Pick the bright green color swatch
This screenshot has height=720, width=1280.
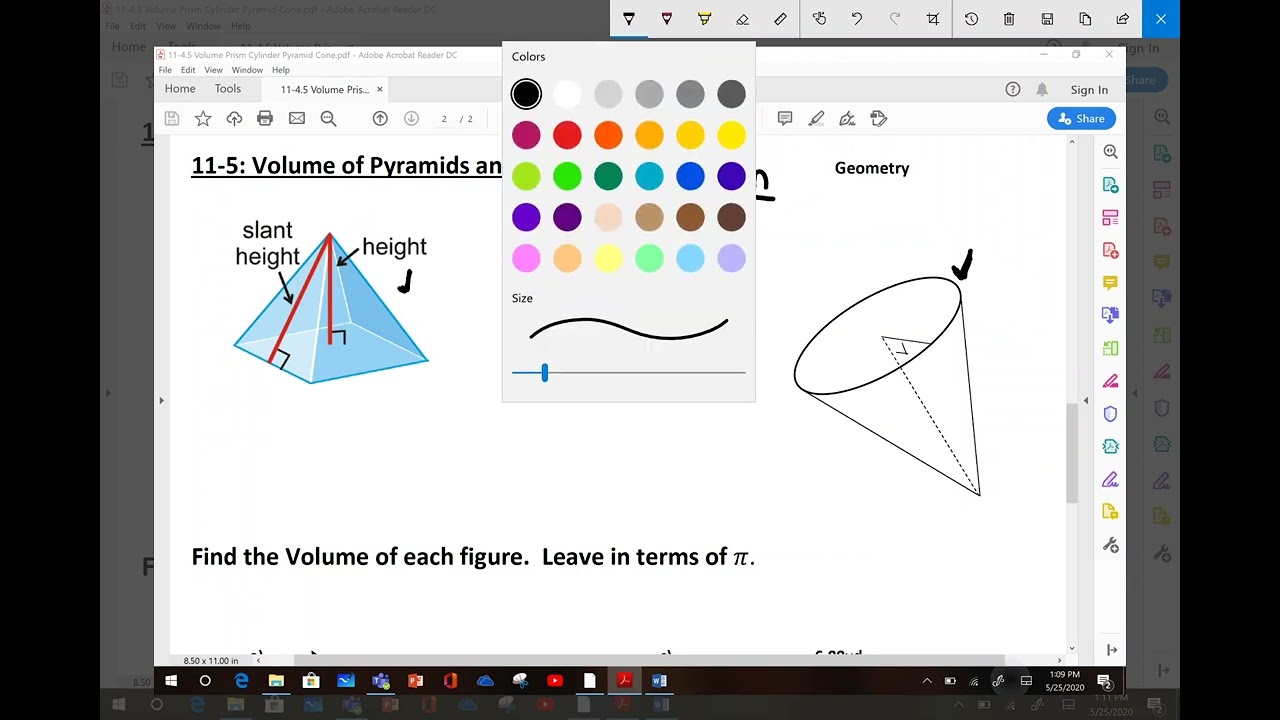click(x=567, y=176)
